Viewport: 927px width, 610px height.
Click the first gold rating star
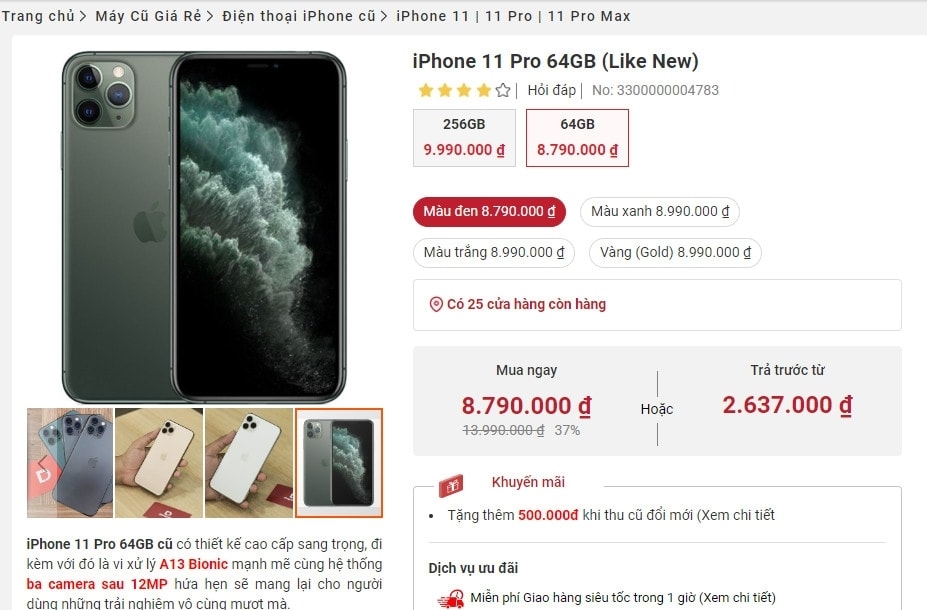426,90
